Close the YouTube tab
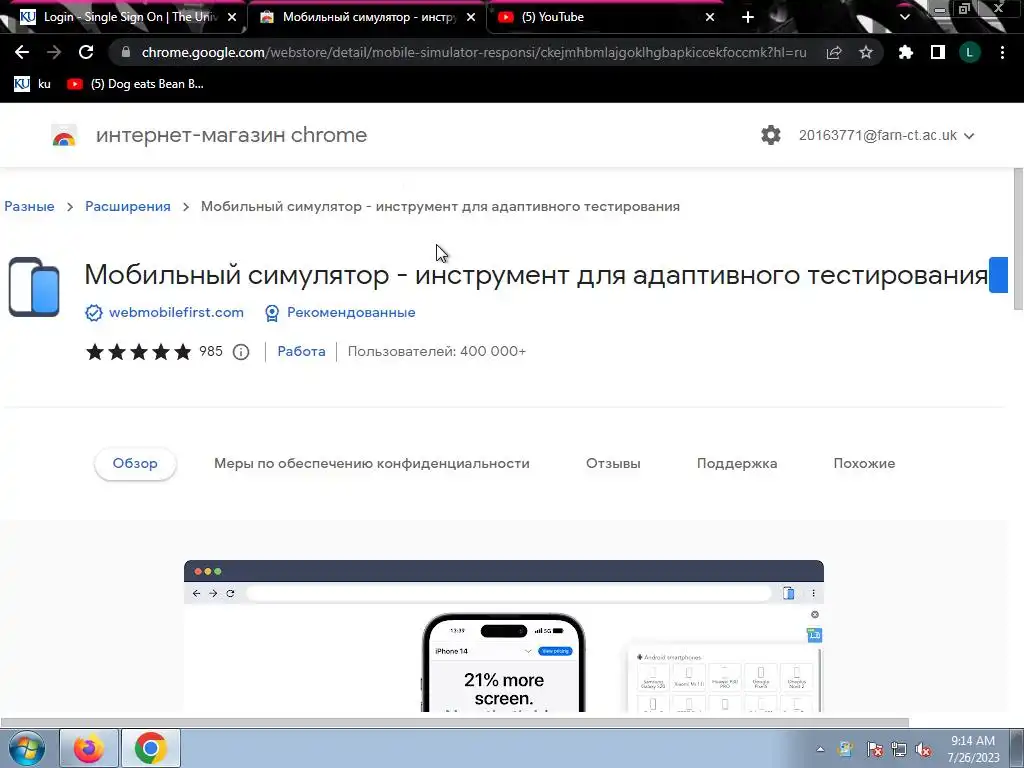This screenshot has width=1024, height=768. pyautogui.click(x=710, y=17)
